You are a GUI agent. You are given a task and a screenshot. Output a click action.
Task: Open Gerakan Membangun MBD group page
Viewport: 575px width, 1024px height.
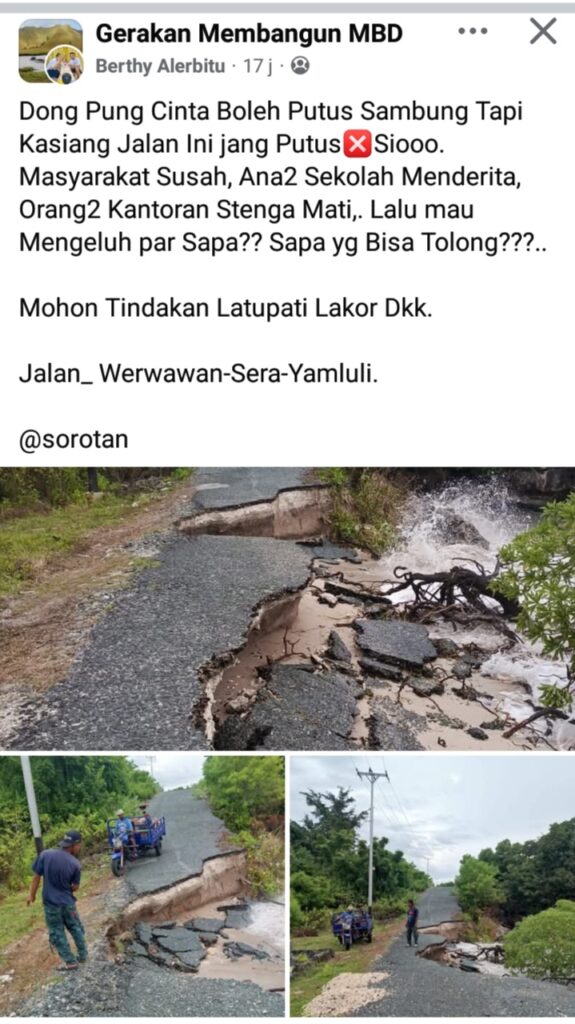(x=249, y=33)
